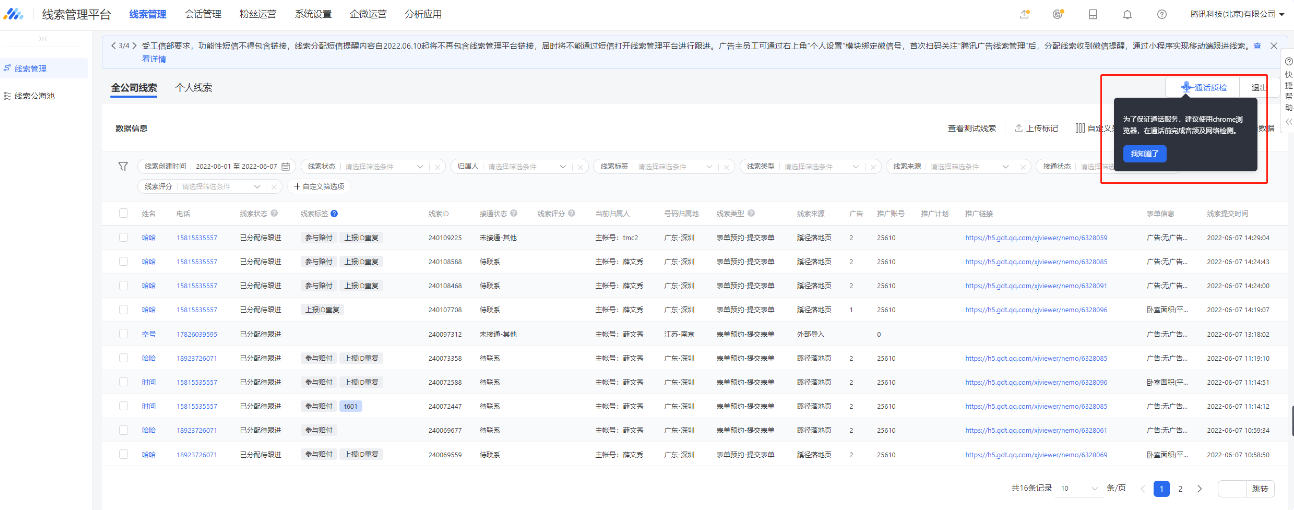
Task: Click the info icon beside 线索标签 column header
Action: (x=334, y=213)
